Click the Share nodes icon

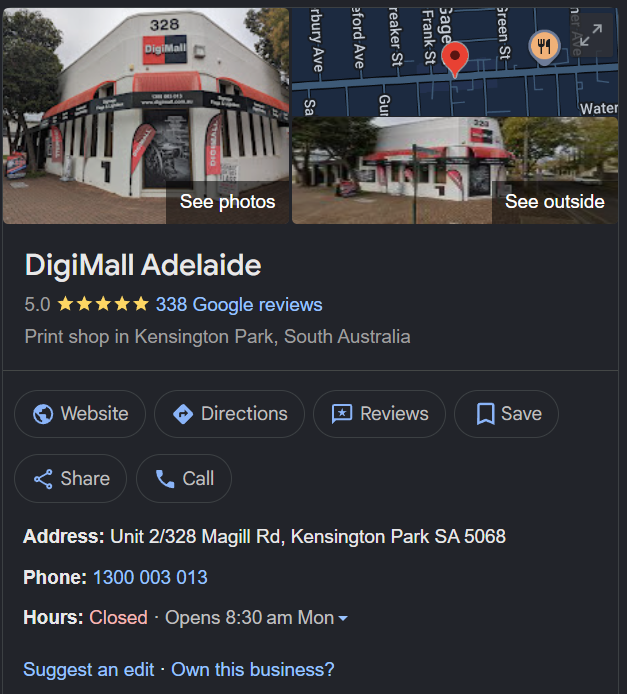tap(43, 479)
